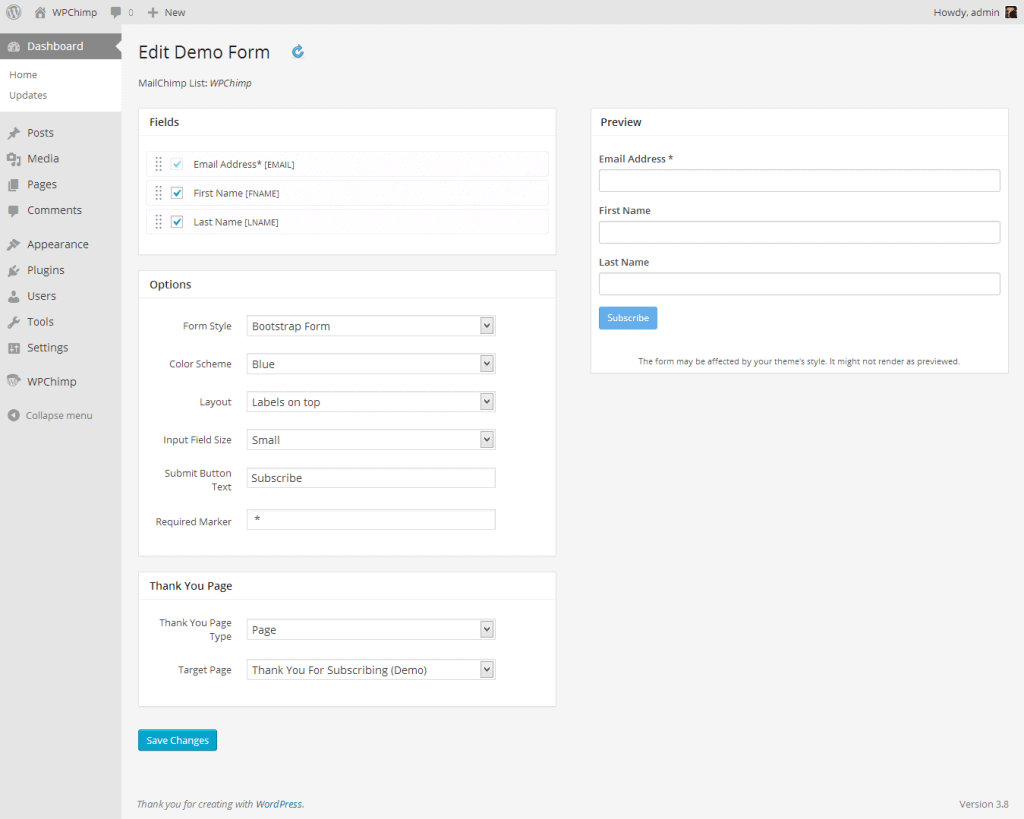Image resolution: width=1024 pixels, height=819 pixels.
Task: Follow the WordPress footer link
Action: click(x=279, y=804)
